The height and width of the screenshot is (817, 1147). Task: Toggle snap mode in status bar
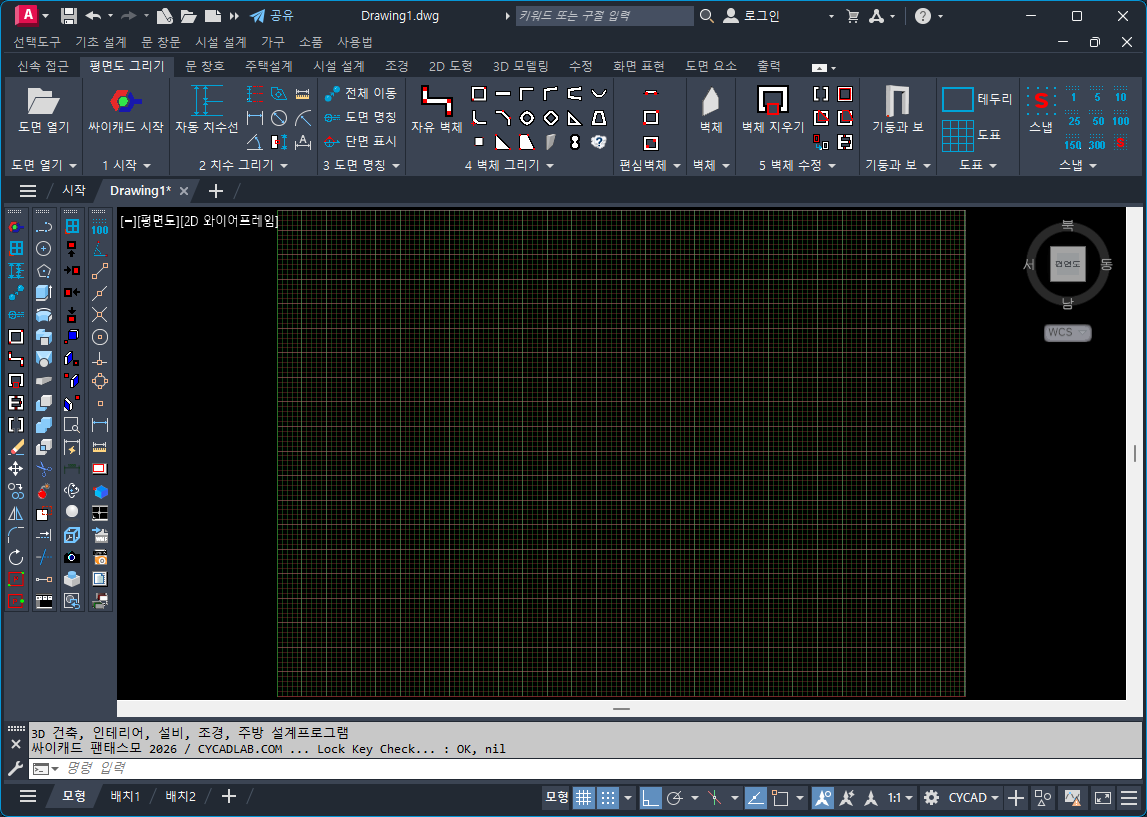607,797
